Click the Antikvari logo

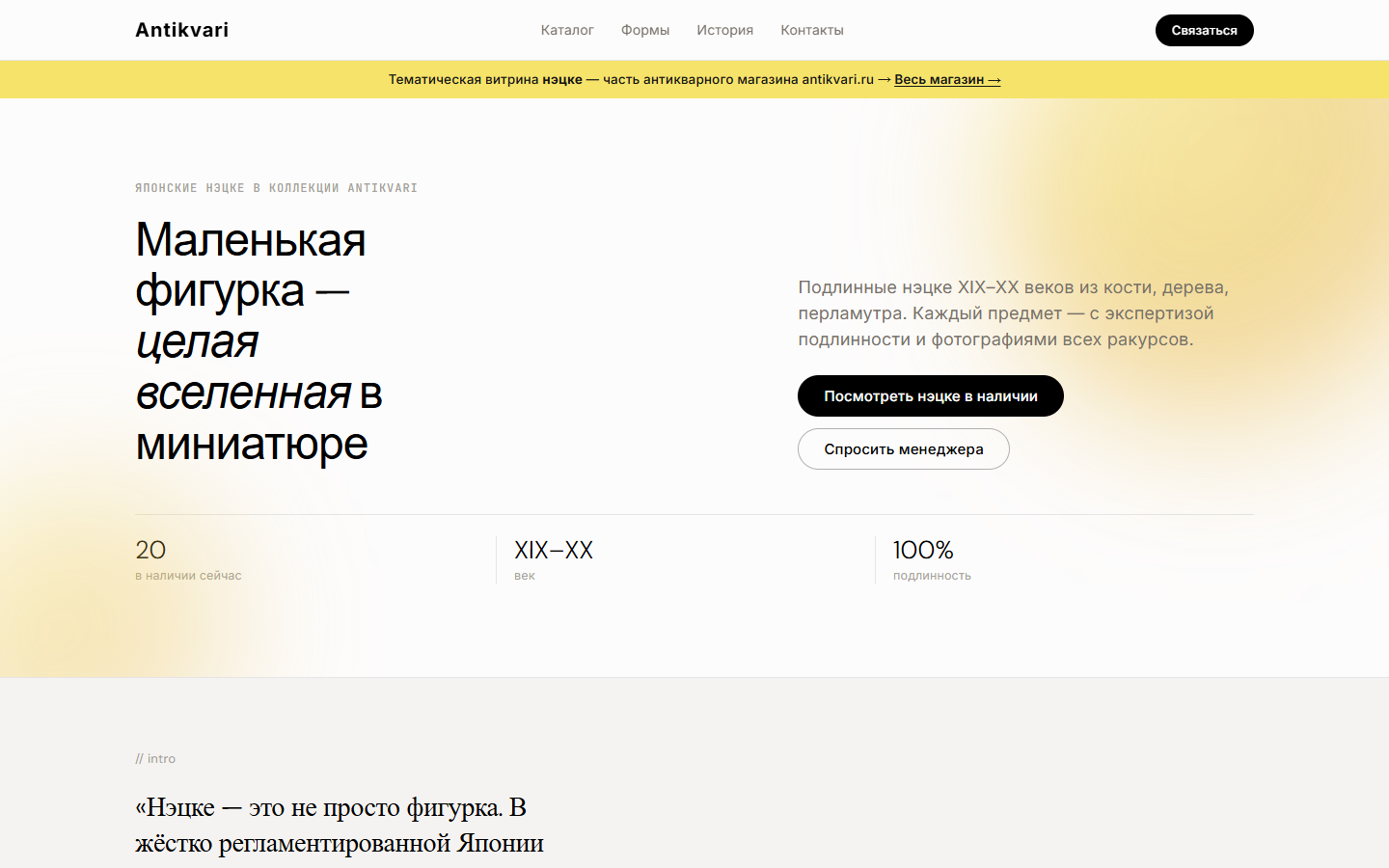181,30
